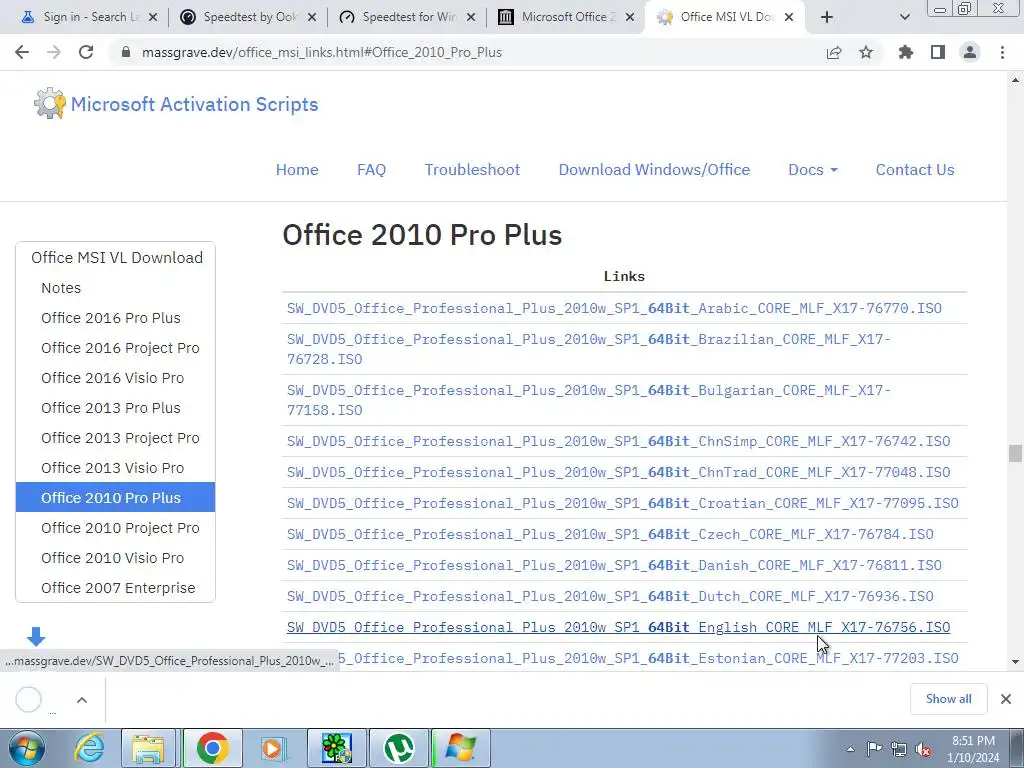Download the 64Bit Dutch ISO link
This screenshot has height=768, width=1024.
coord(610,596)
